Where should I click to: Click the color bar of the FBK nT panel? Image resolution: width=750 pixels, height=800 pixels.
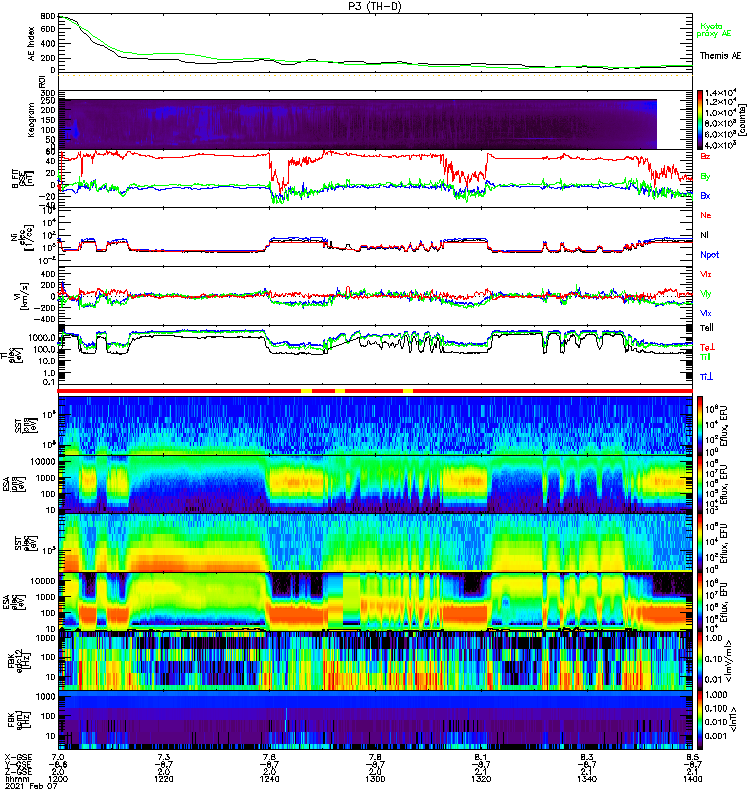coord(700,719)
